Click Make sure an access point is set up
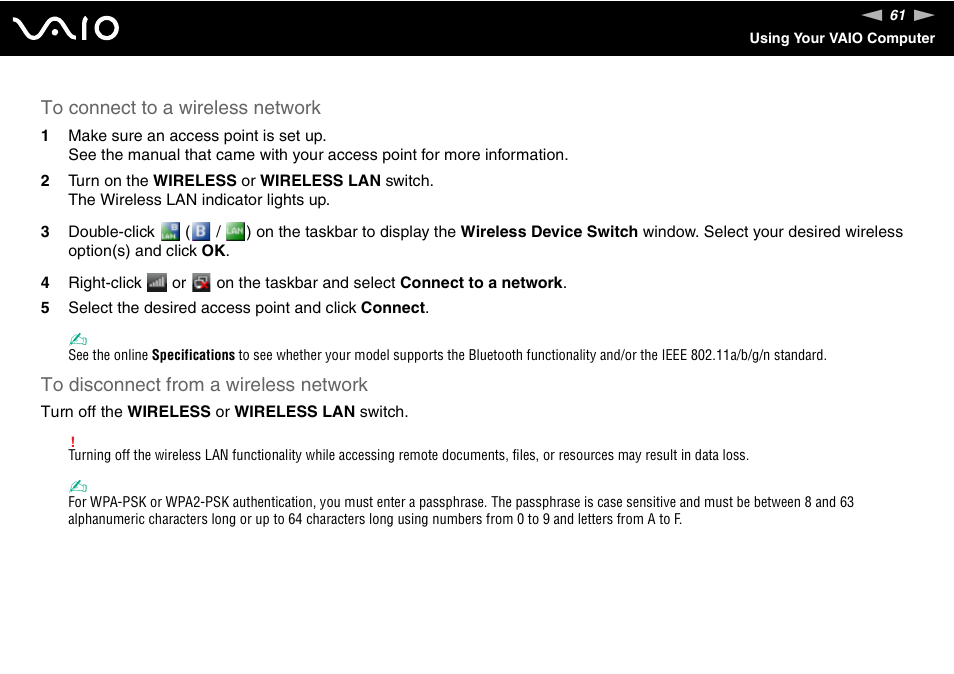 pyautogui.click(x=197, y=136)
